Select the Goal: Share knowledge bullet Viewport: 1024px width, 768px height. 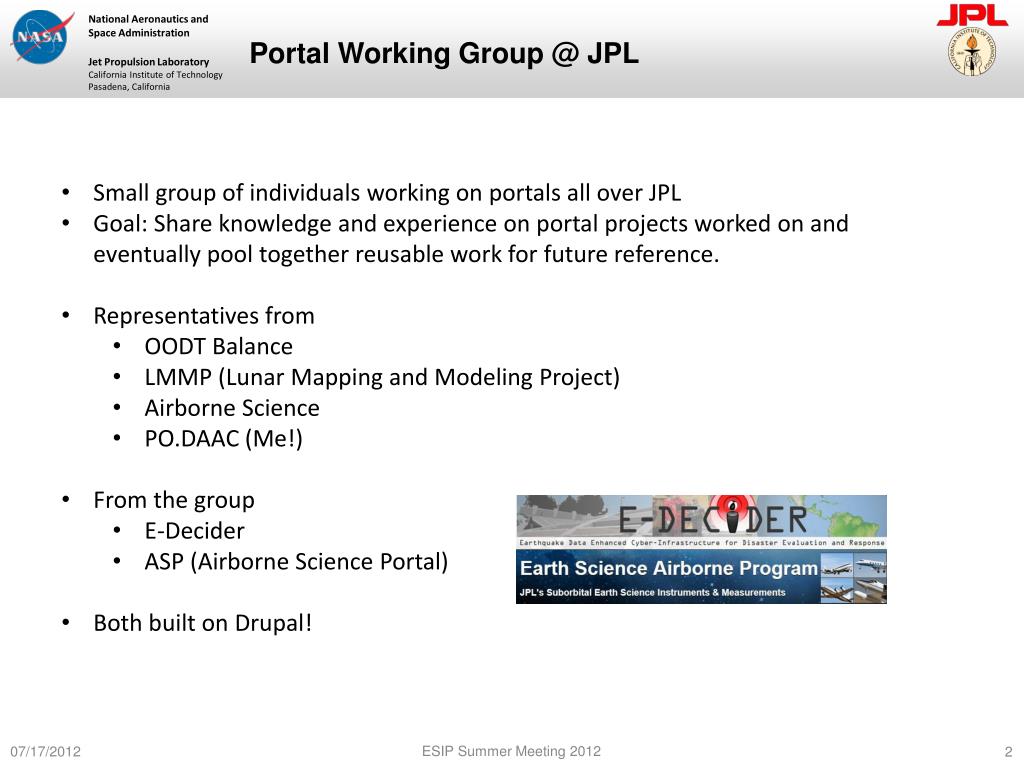(471, 224)
